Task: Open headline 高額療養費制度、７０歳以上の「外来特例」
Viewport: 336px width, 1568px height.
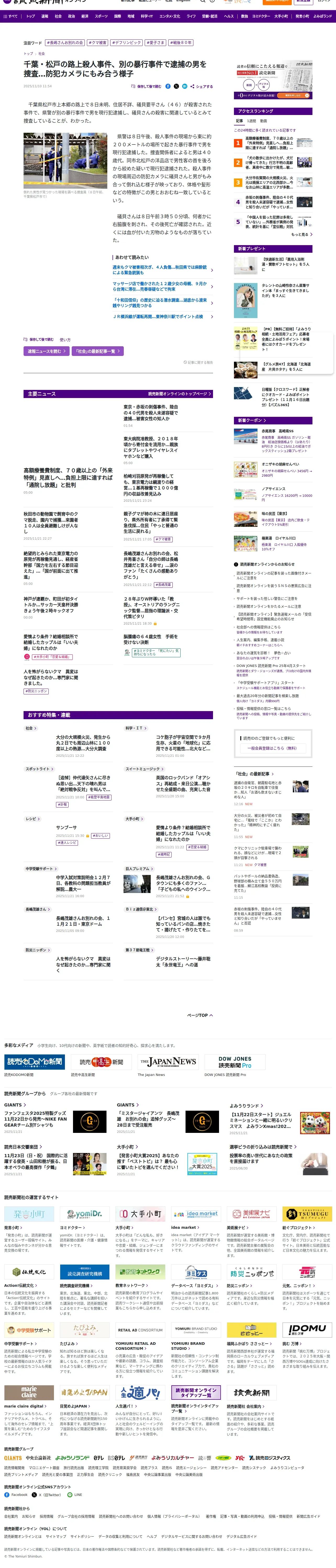Action: pos(68,477)
